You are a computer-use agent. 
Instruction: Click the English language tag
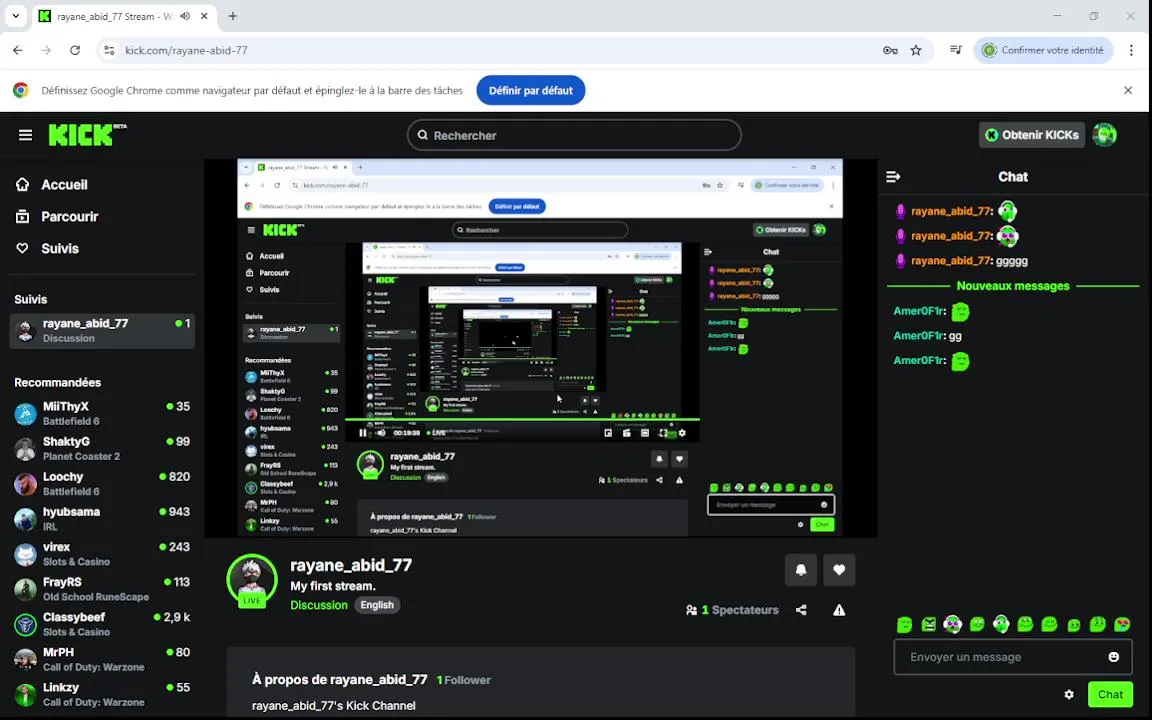coord(377,605)
